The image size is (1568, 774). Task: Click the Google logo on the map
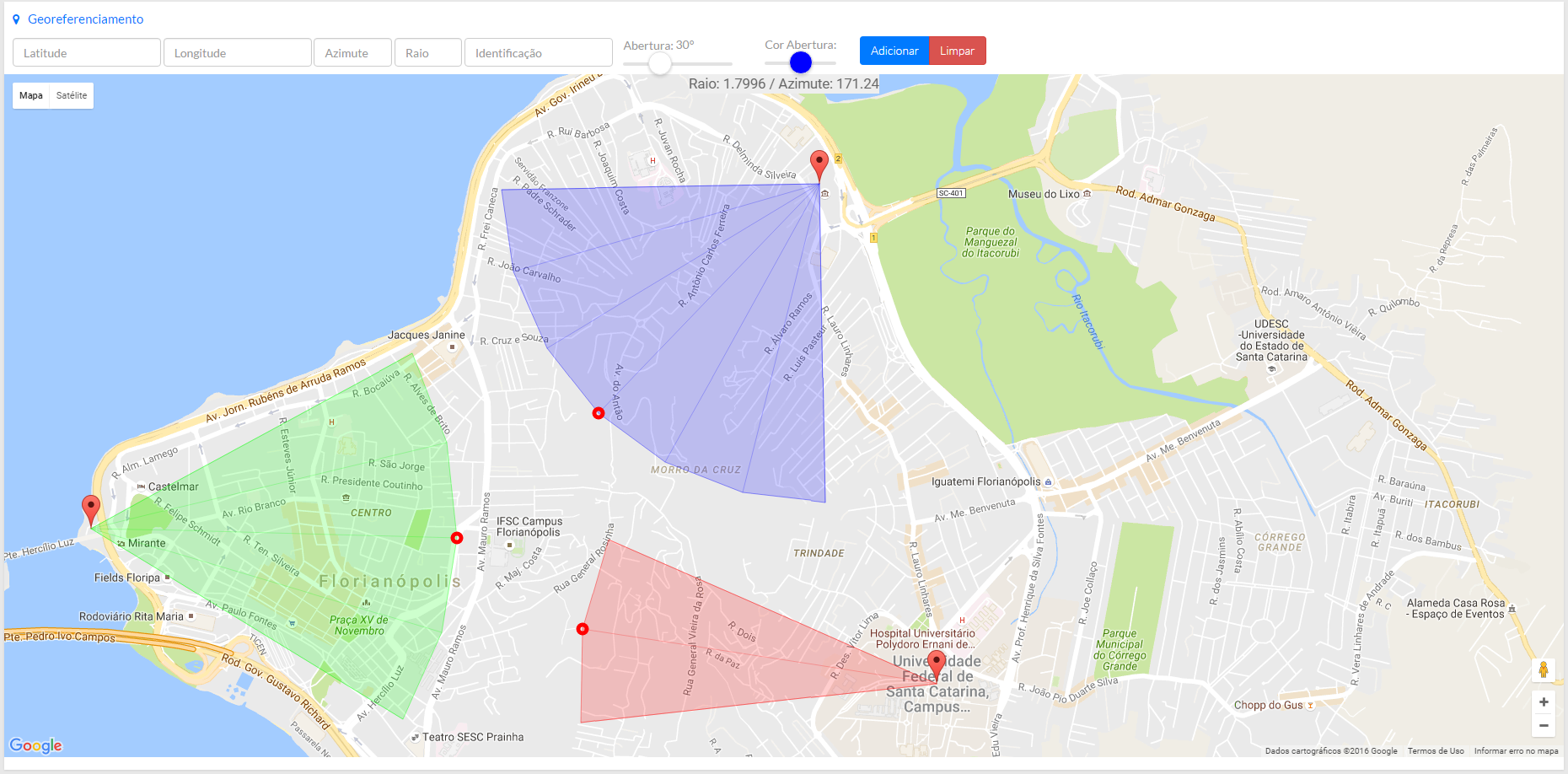pos(35,745)
